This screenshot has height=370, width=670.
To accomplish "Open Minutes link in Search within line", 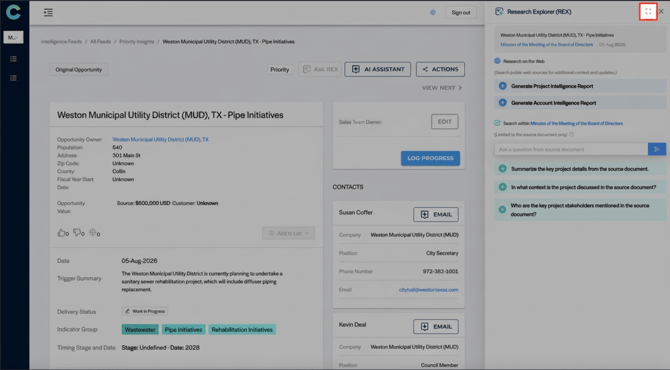I will [576, 123].
